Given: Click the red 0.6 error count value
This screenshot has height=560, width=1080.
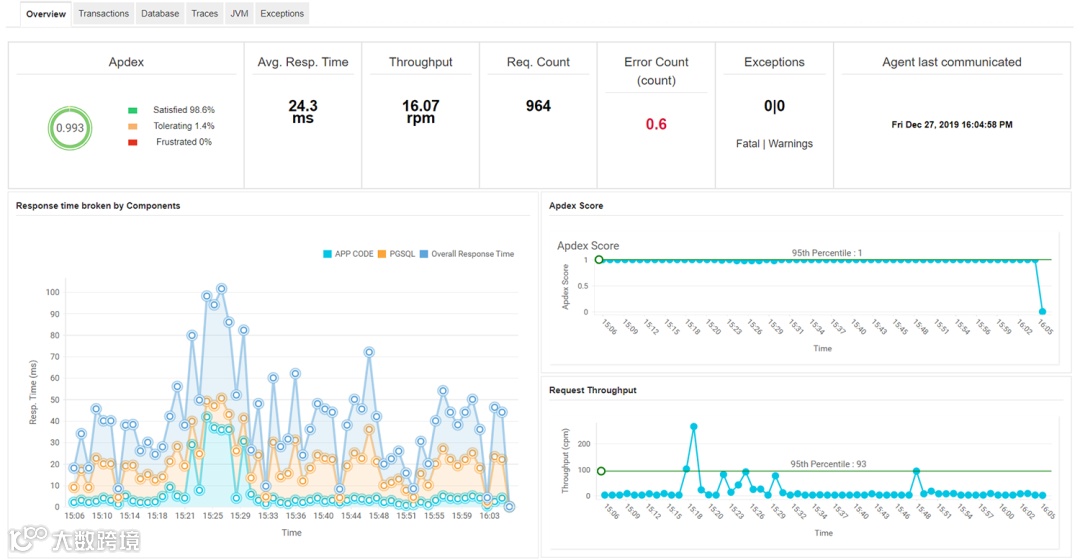Looking at the screenshot, I should point(656,125).
